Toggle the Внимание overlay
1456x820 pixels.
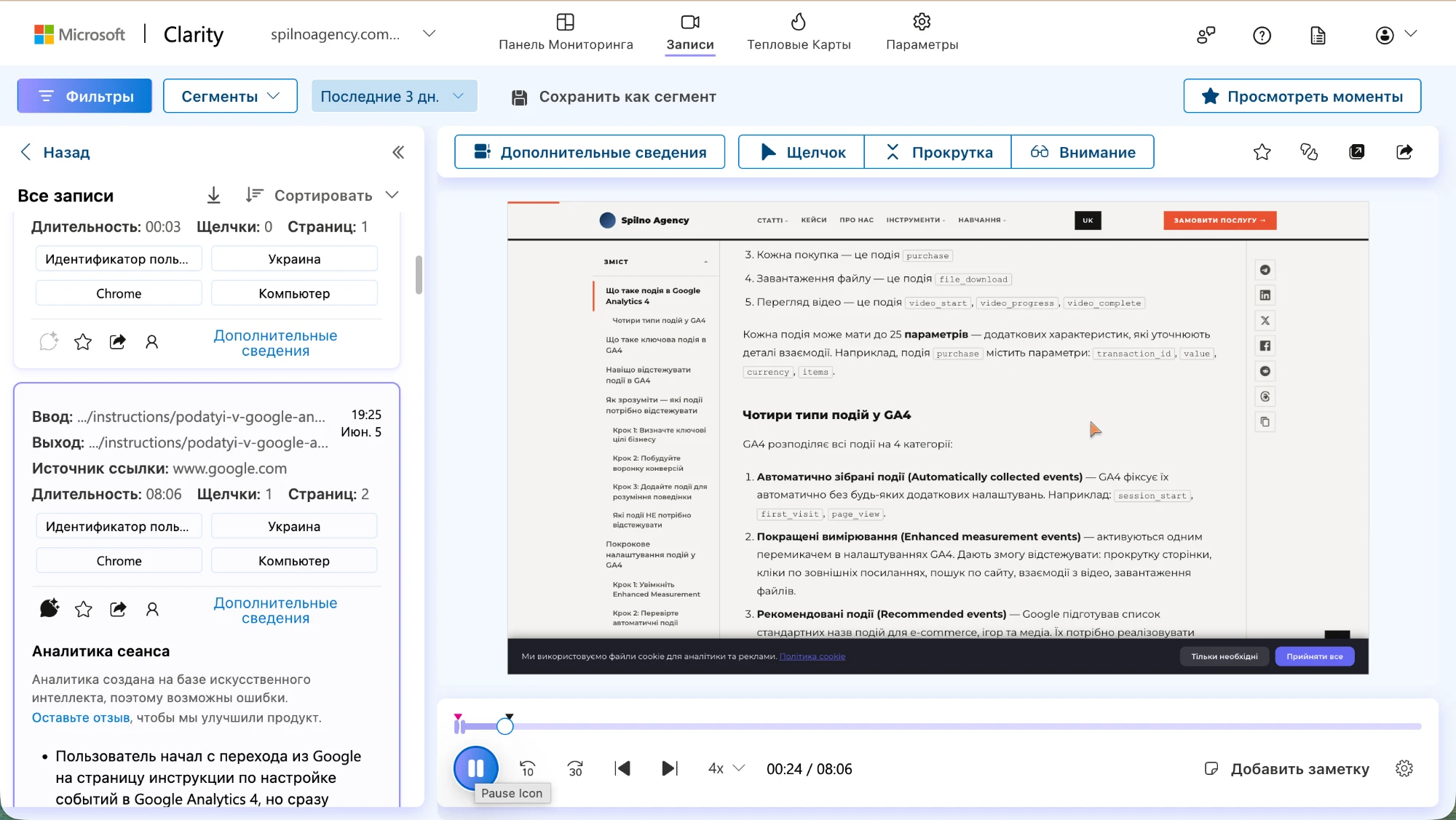tap(1083, 152)
